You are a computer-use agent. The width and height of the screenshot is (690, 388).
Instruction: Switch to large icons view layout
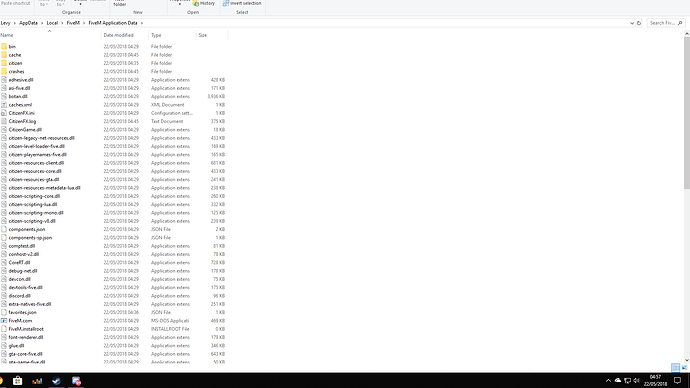[684, 368]
